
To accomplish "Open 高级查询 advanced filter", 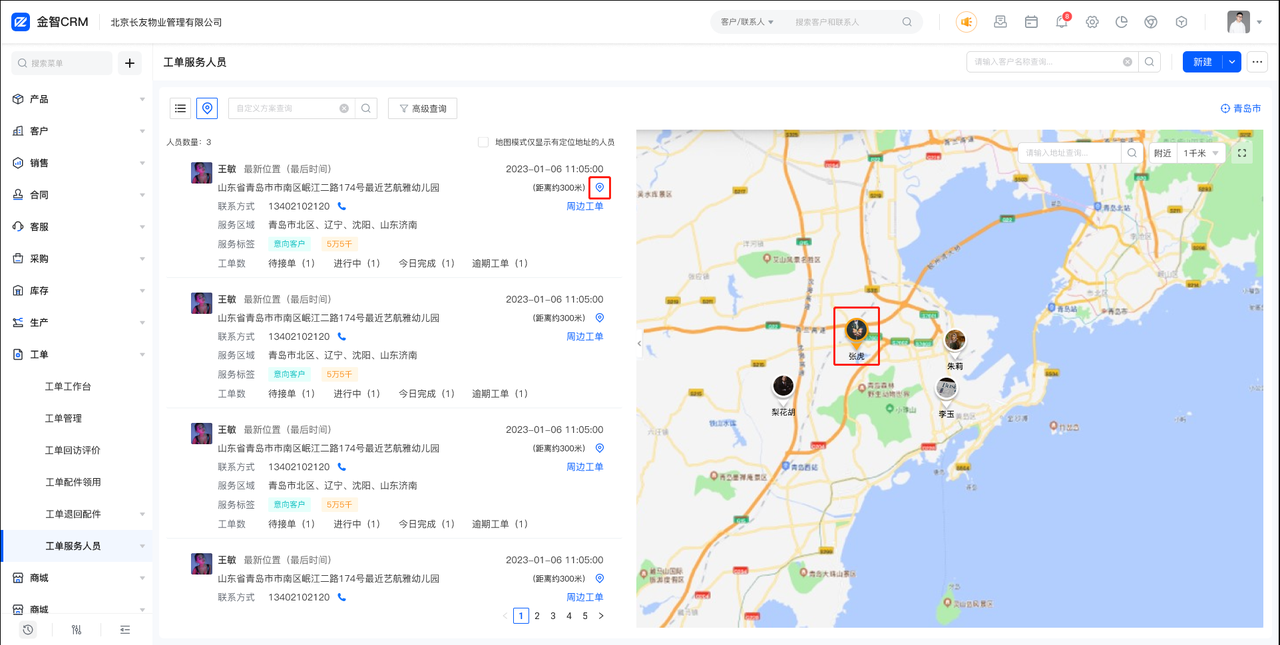I will pyautogui.click(x=423, y=108).
